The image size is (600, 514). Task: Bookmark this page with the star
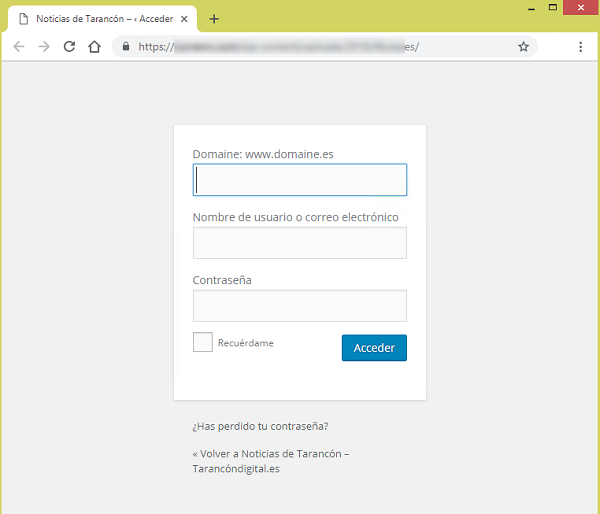[523, 46]
